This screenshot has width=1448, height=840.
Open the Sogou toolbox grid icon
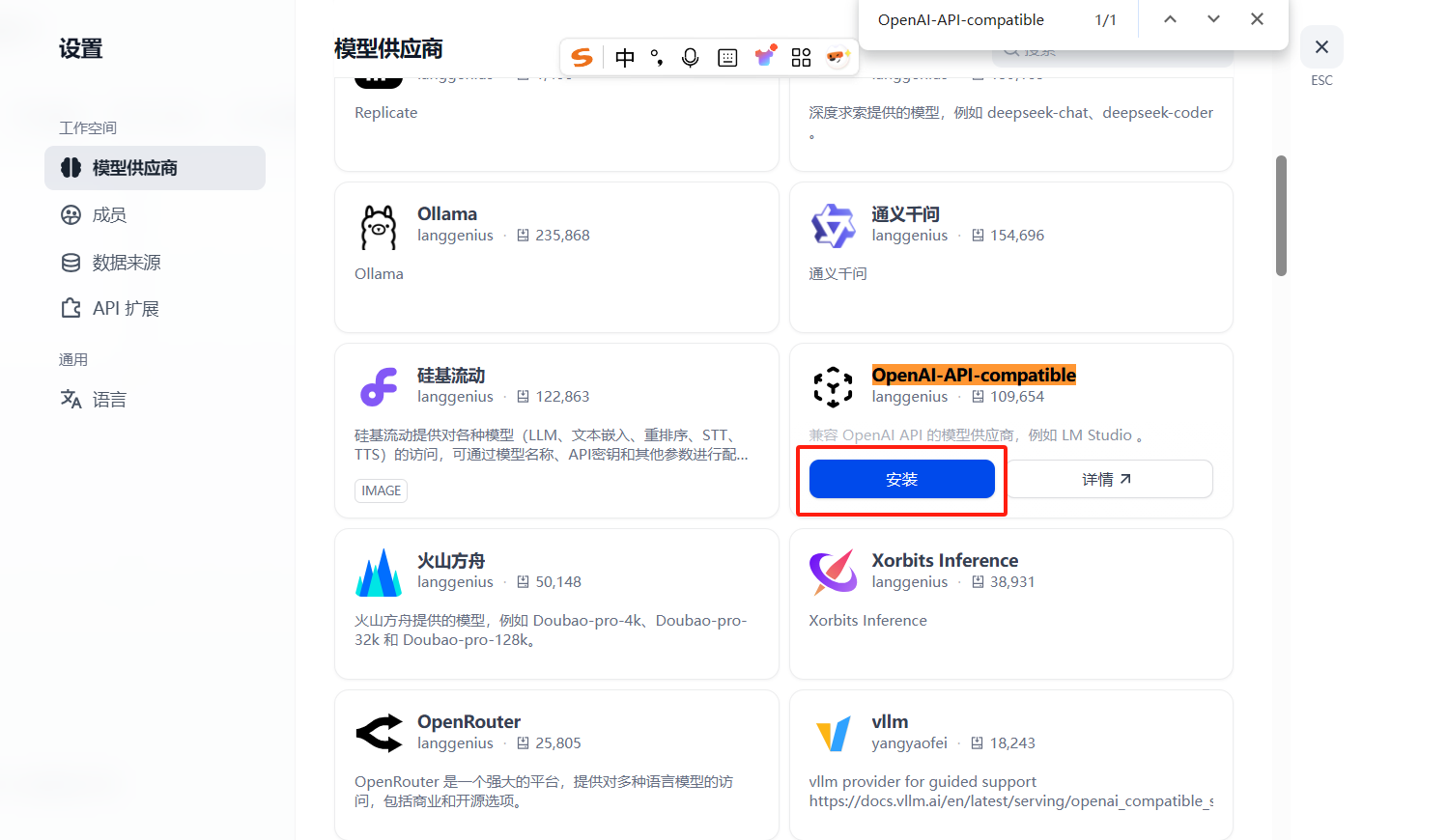(x=801, y=57)
